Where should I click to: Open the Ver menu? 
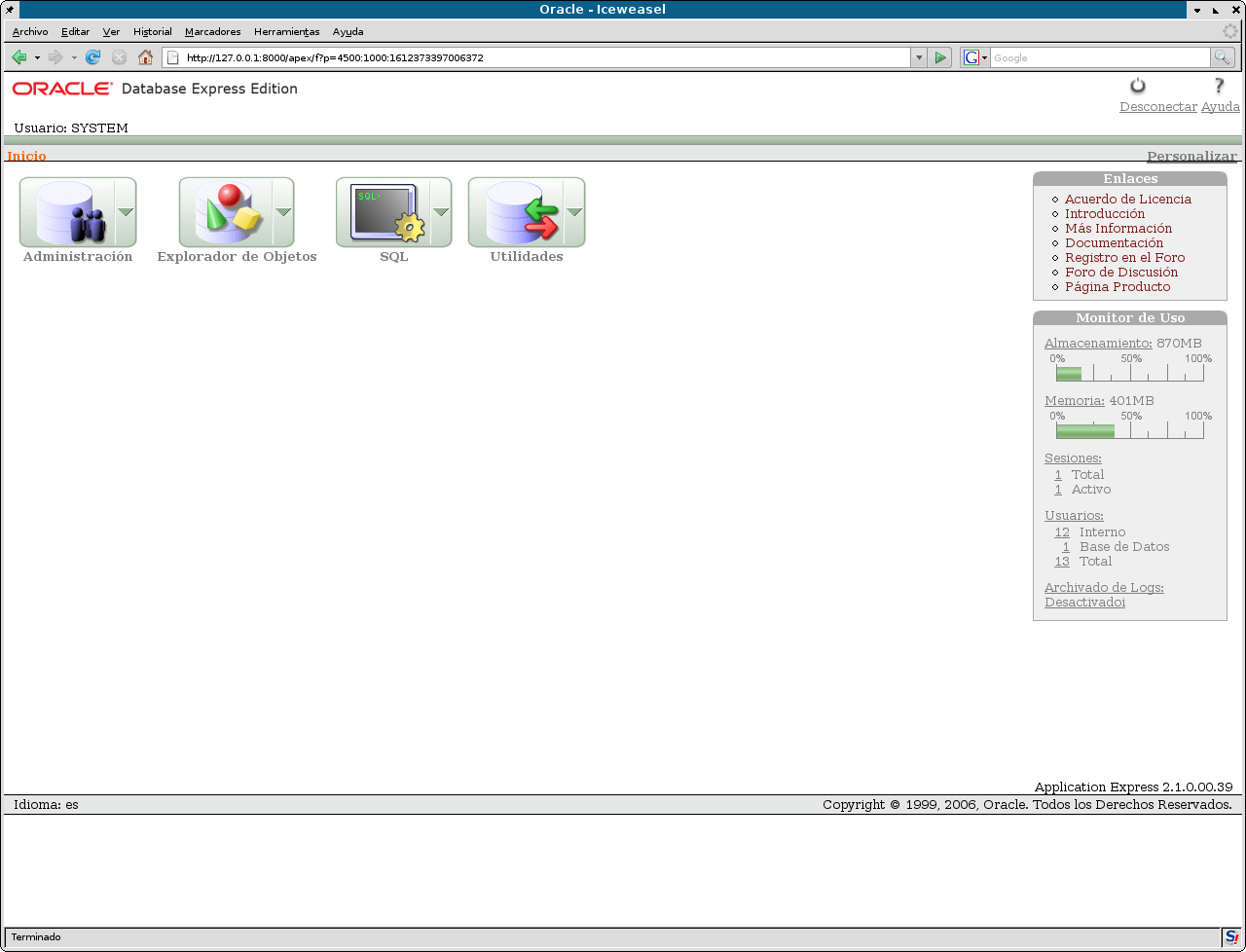point(111,32)
